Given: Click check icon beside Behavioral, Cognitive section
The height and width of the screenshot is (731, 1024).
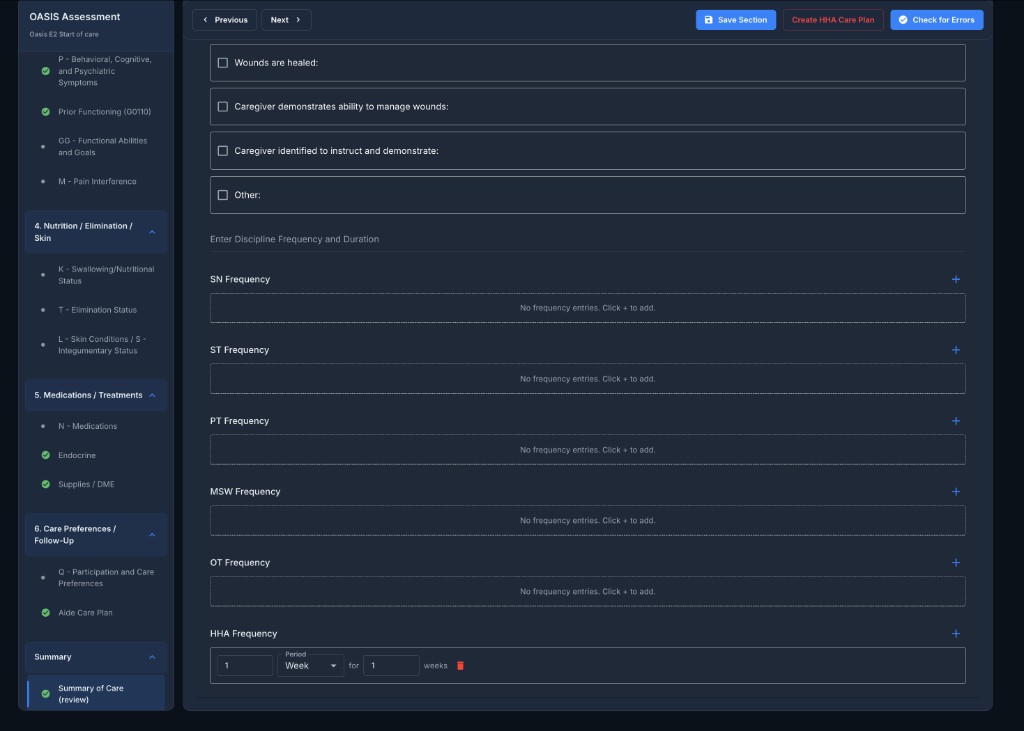Looking at the screenshot, I should tap(46, 71).
